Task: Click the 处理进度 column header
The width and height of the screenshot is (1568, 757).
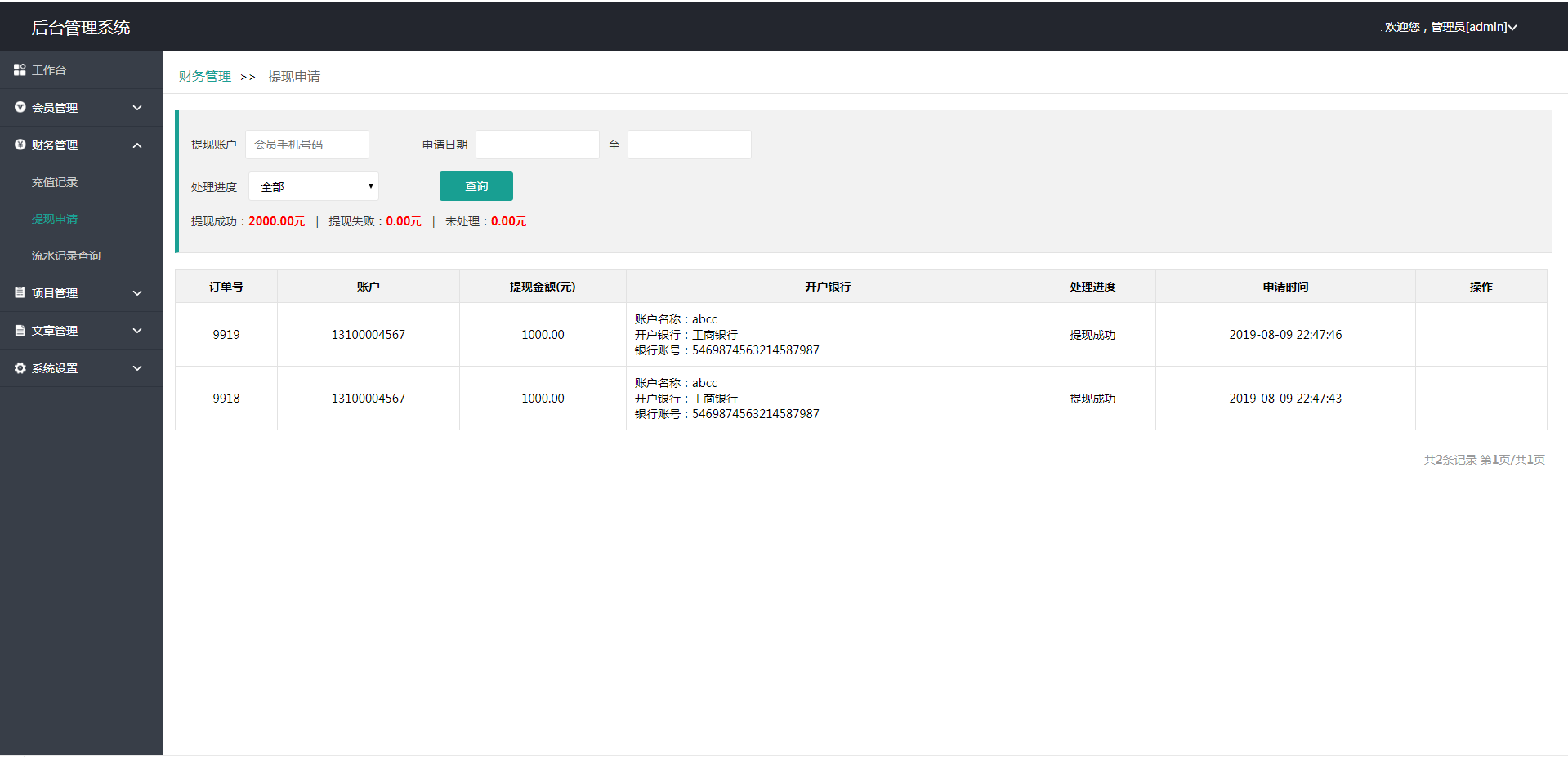Action: [1092, 287]
